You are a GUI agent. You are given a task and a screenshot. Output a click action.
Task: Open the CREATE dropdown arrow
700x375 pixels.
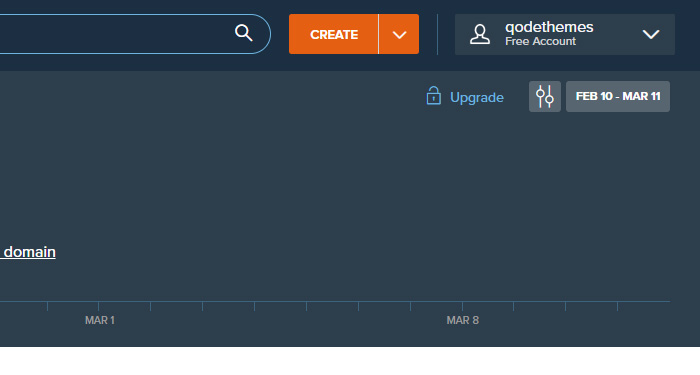[x=399, y=34]
